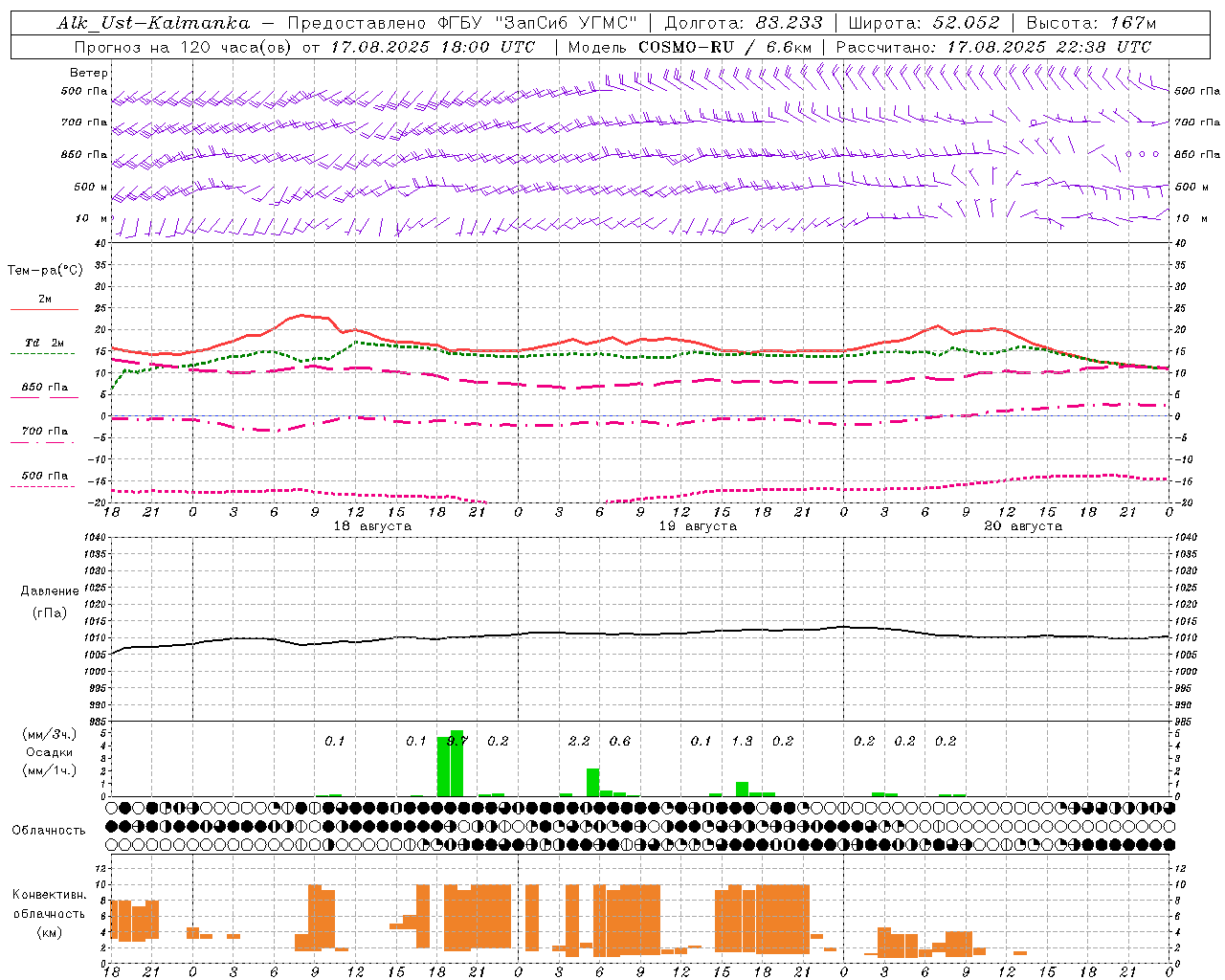The image size is (1225, 980).
Task: Click the station name Alk_Ust-Kaimanka
Action: click(x=153, y=23)
